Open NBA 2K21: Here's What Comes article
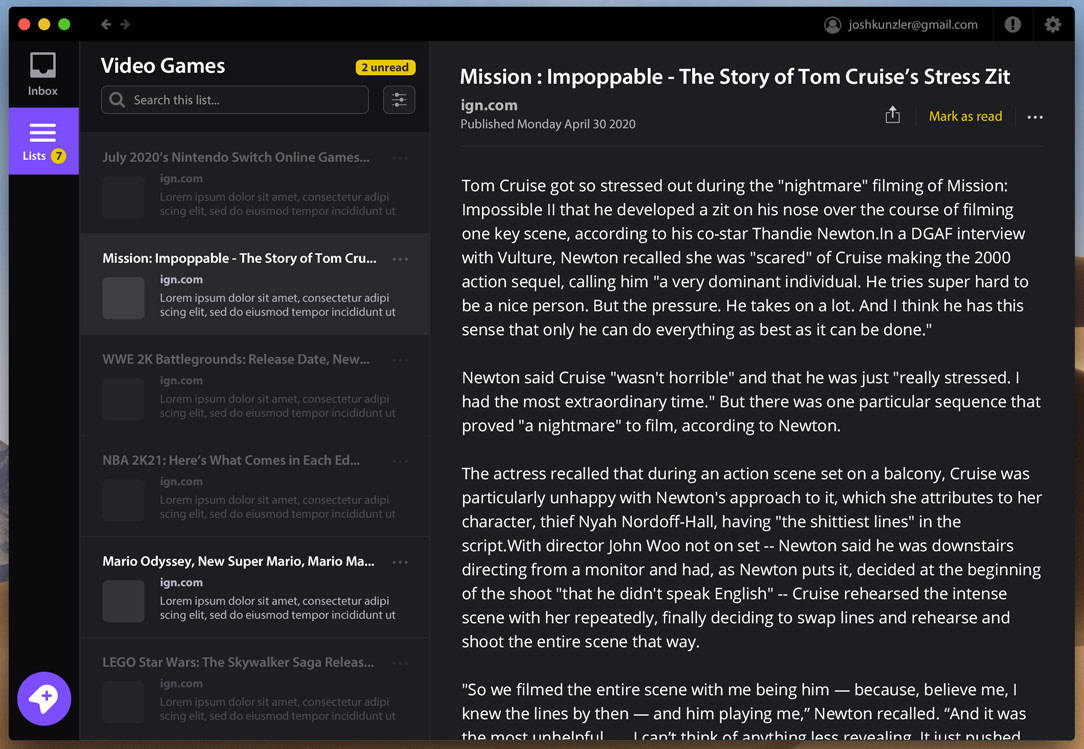 231,460
